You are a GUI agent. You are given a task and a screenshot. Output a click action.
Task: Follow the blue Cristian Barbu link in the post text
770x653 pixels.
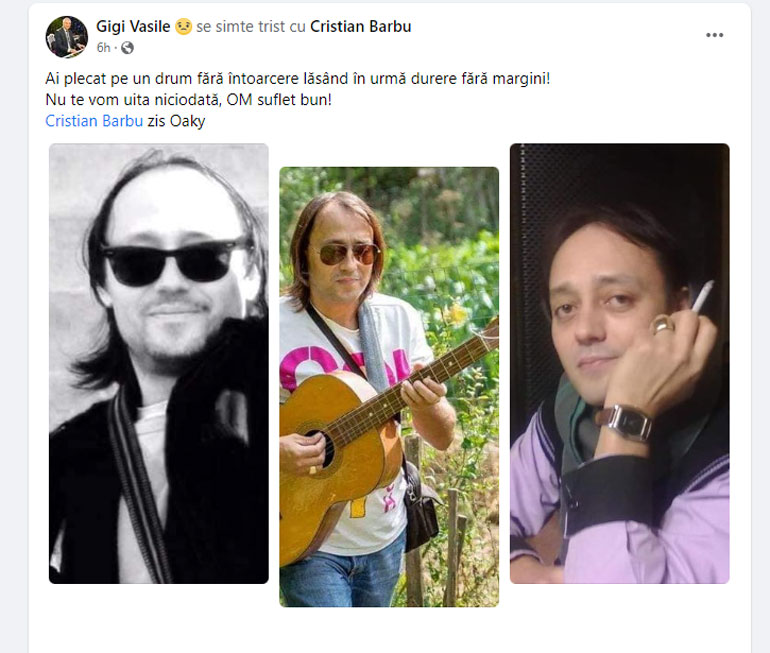(94, 121)
